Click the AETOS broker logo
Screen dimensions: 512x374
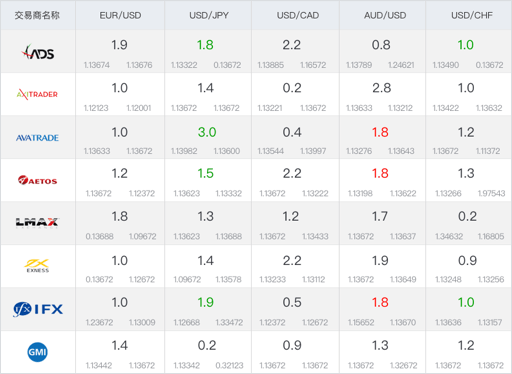tap(37, 180)
